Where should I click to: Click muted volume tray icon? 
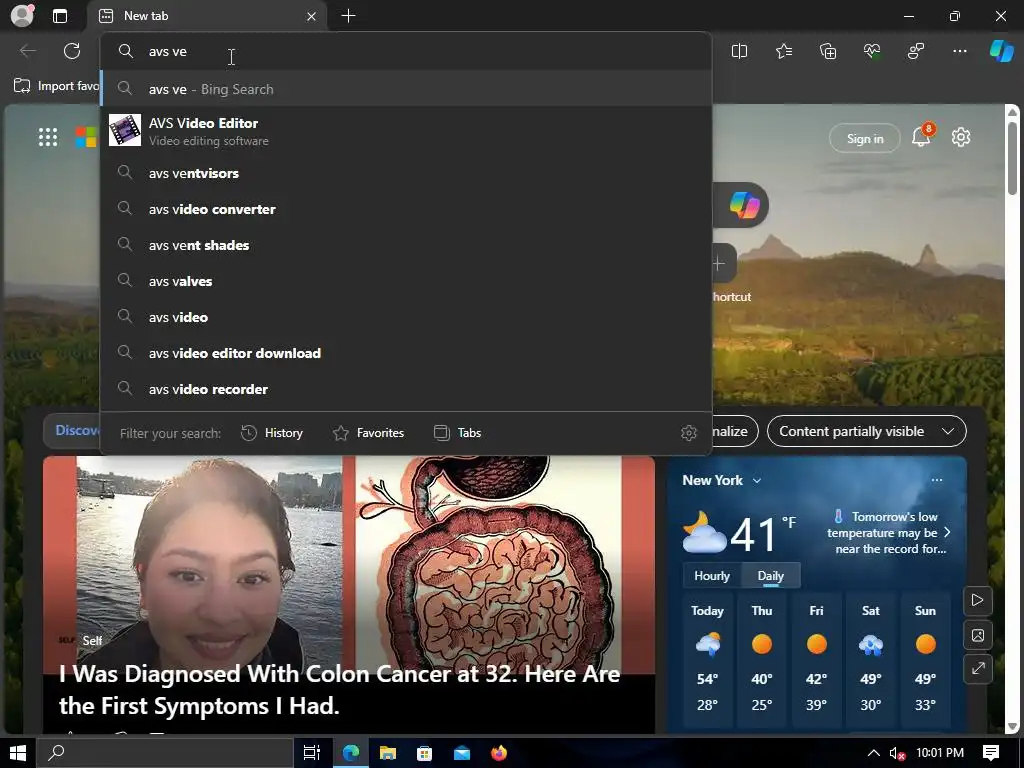[897, 753]
